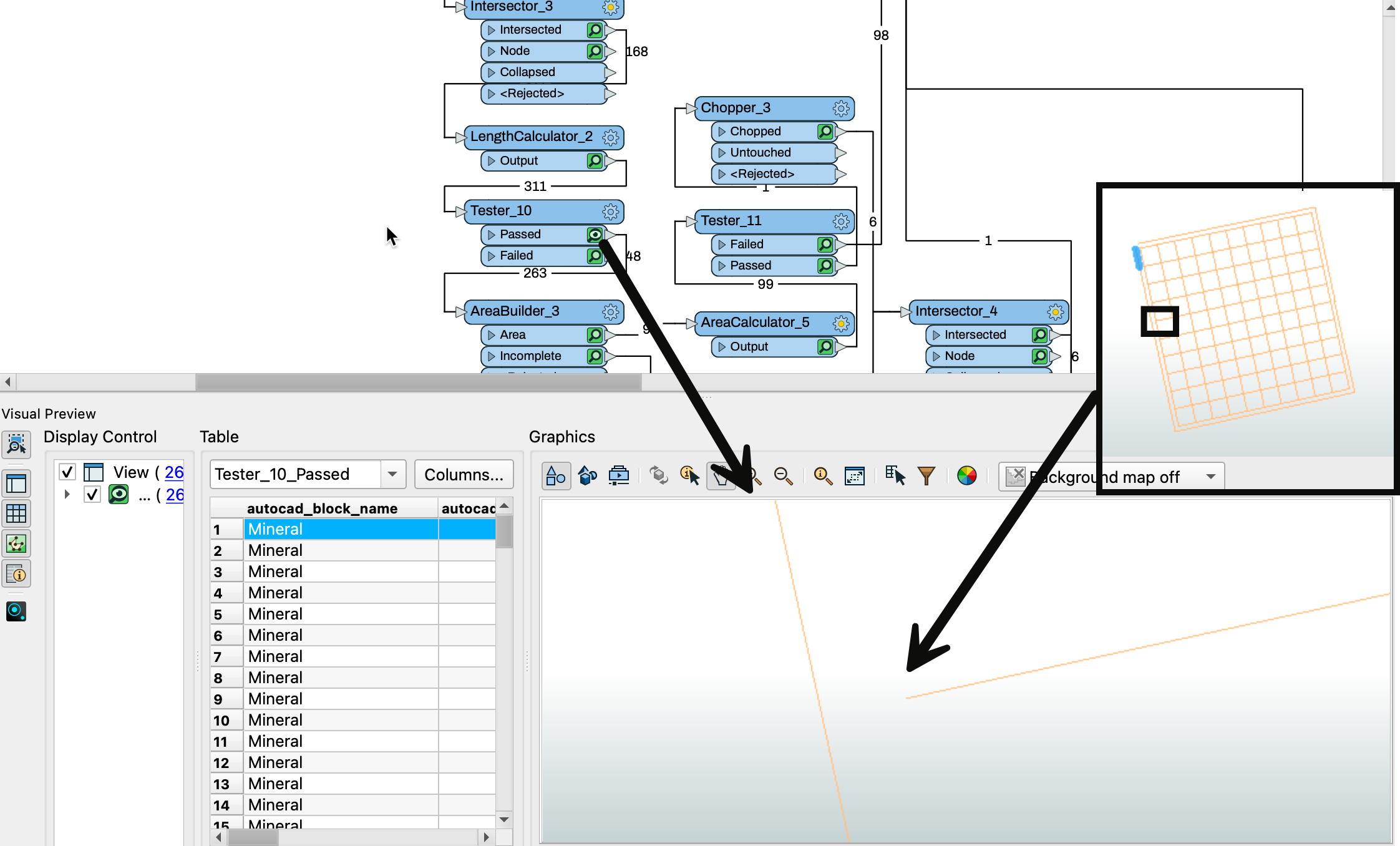
Task: Click the Columns... button
Action: click(x=464, y=475)
